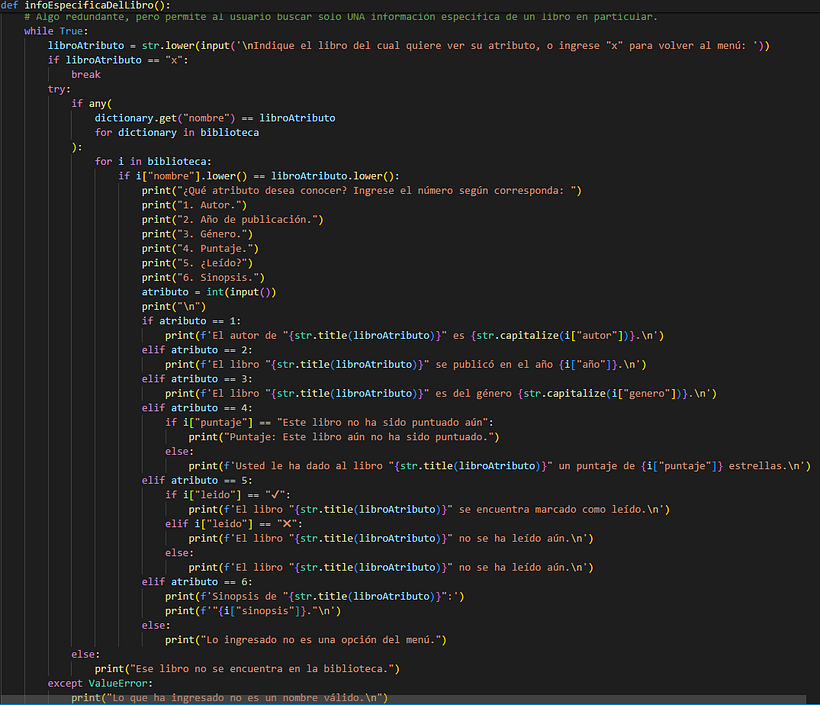Select the "libroAtributo = str.lower(input(" assignment line
Image resolution: width=820 pixels, height=705 pixels.
tap(408, 46)
